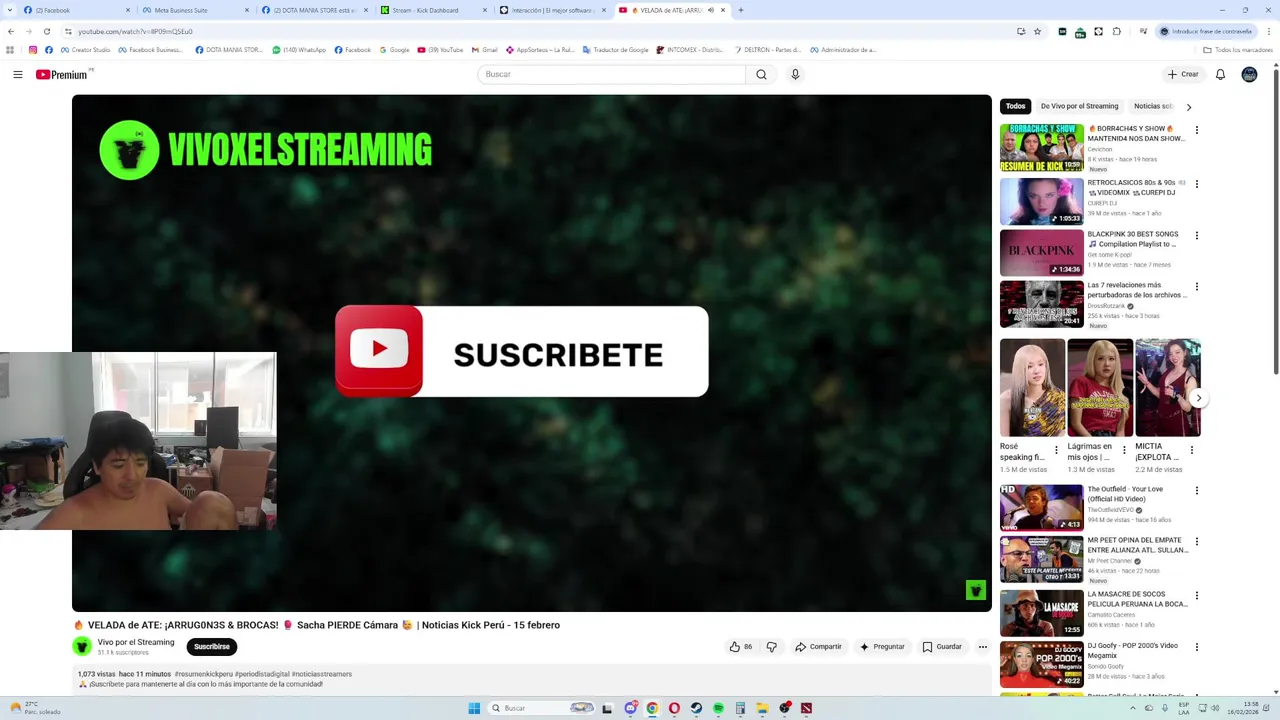Click the YouTube Premium logo
Viewport: 1280px width, 720px height.
[63, 74]
